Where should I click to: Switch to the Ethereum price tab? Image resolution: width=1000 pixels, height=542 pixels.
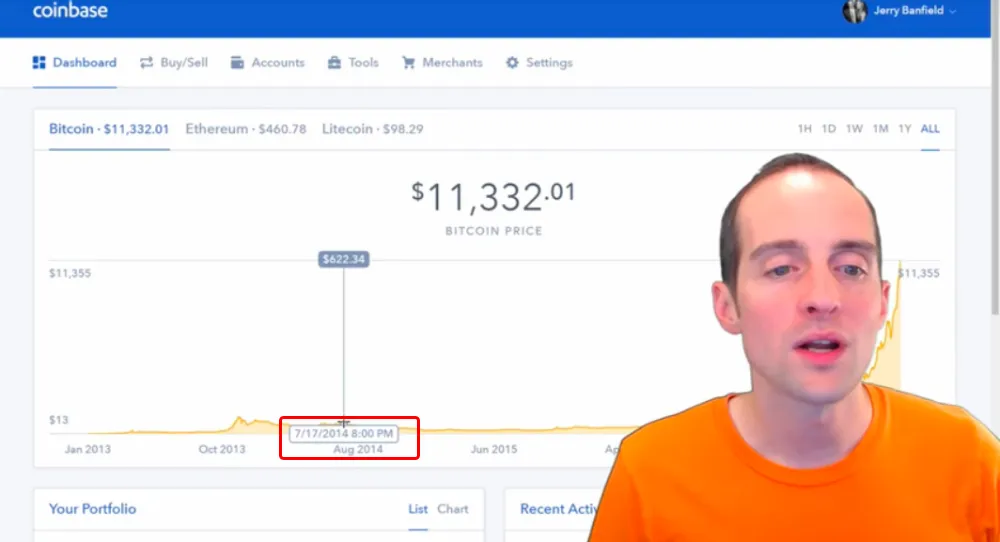click(x=246, y=129)
